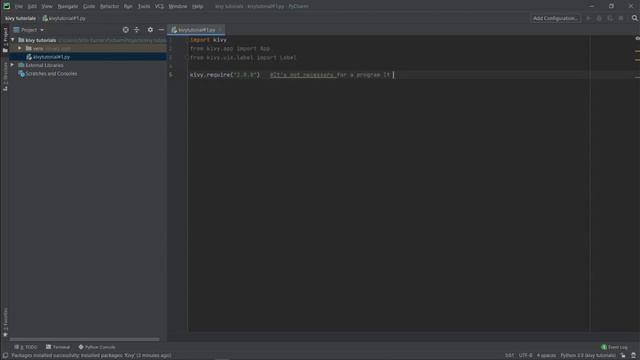Open the TODO tool window
Image resolution: width=640 pixels, height=360 pixels.
(26, 347)
